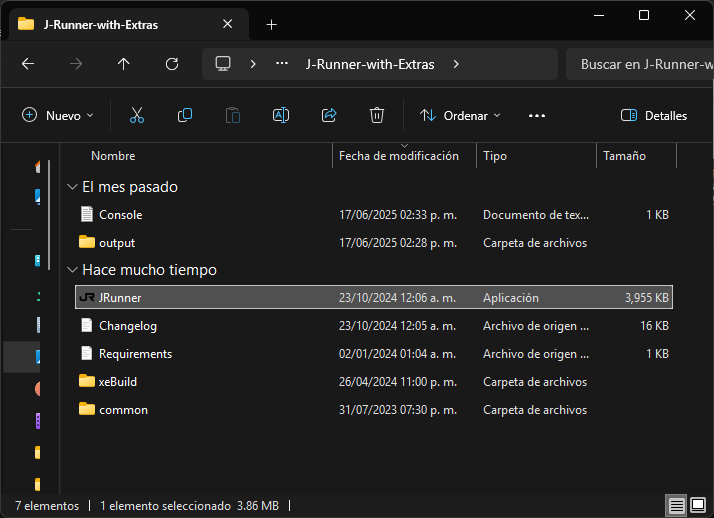The image size is (714, 518).
Task: Select the output folder name
Action: click(117, 243)
